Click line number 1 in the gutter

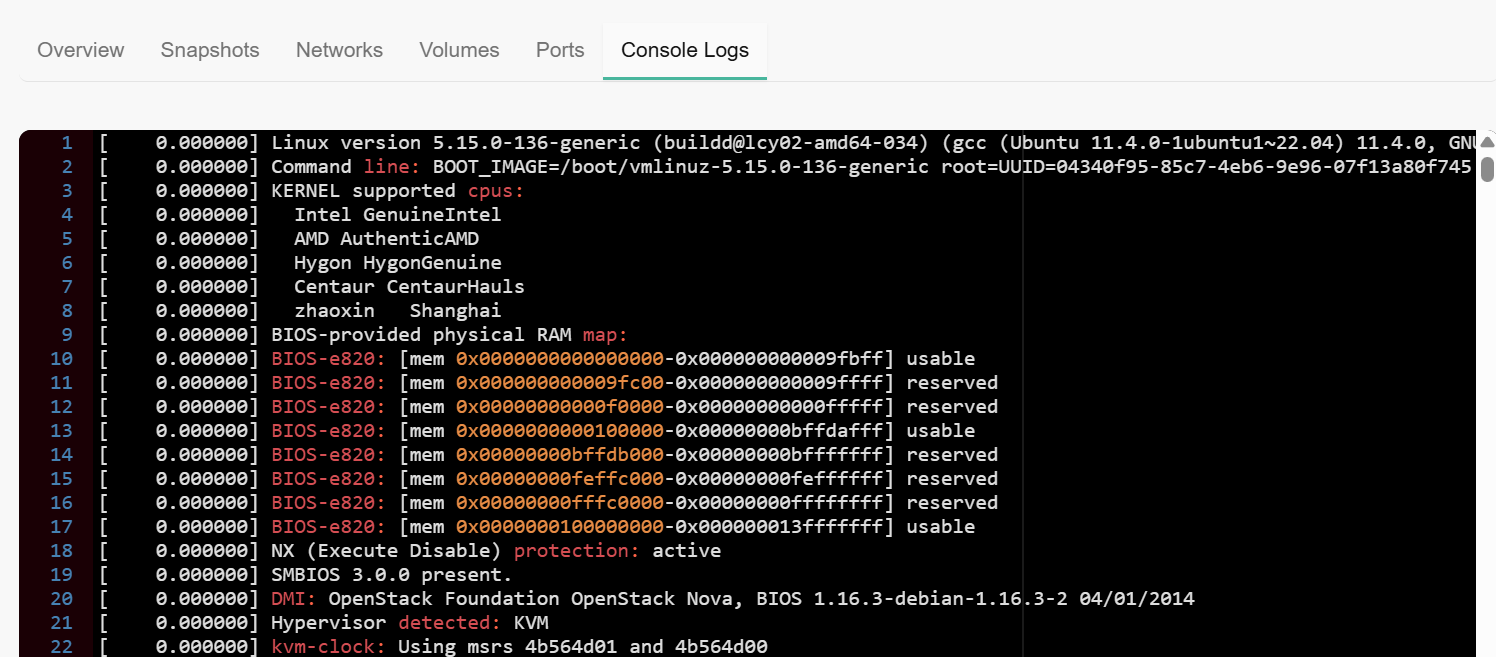pos(66,143)
